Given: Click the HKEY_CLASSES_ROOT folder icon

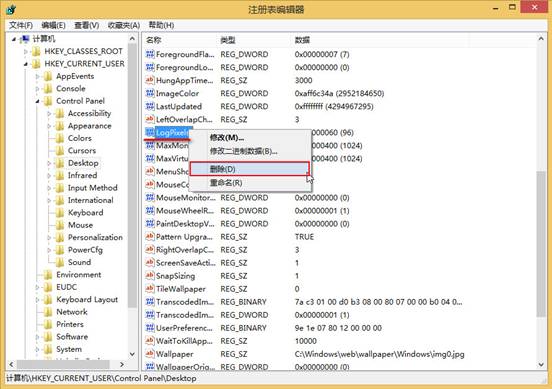Looking at the screenshot, I should [36, 51].
